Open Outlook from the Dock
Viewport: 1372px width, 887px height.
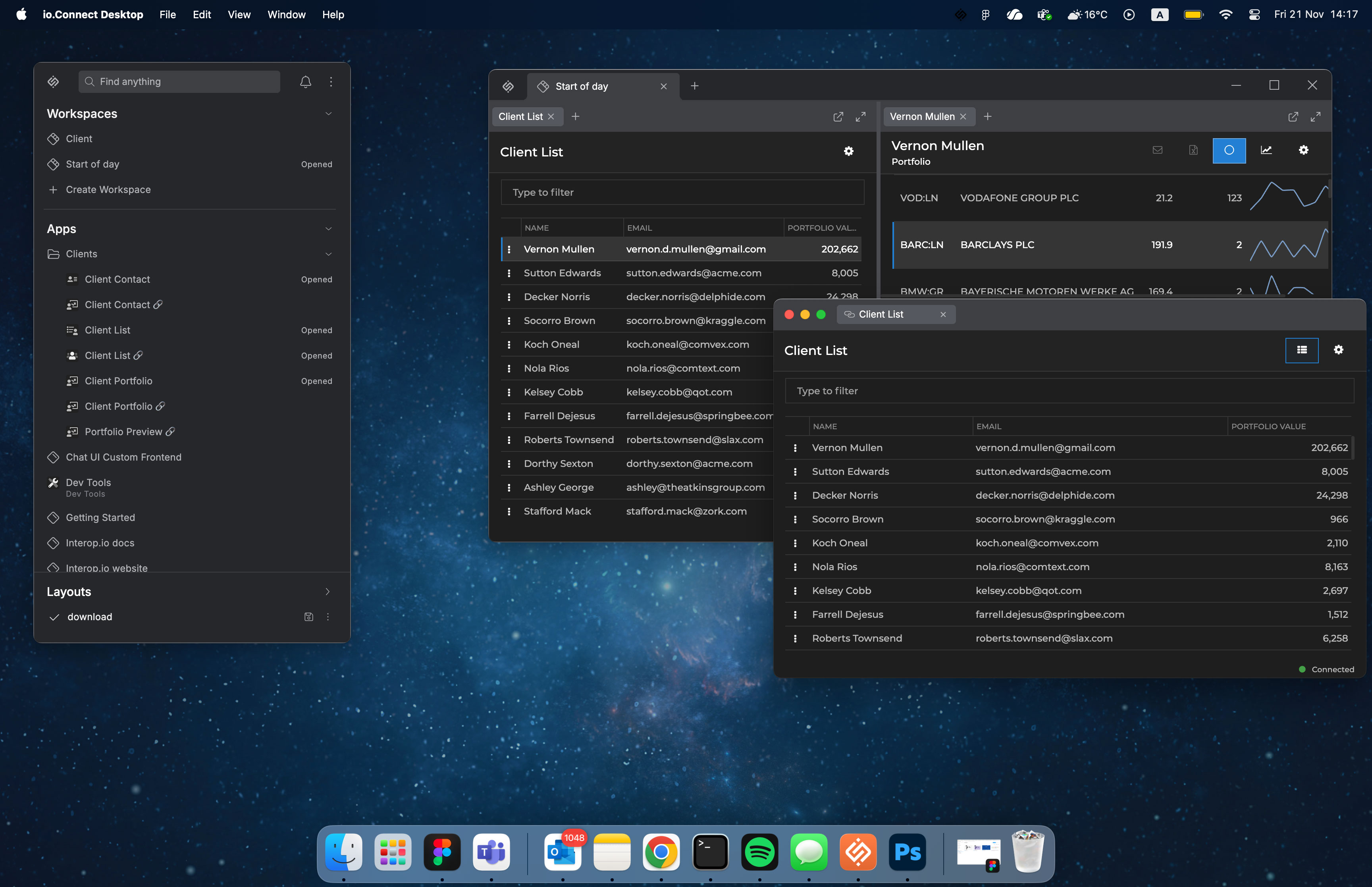pyautogui.click(x=563, y=852)
